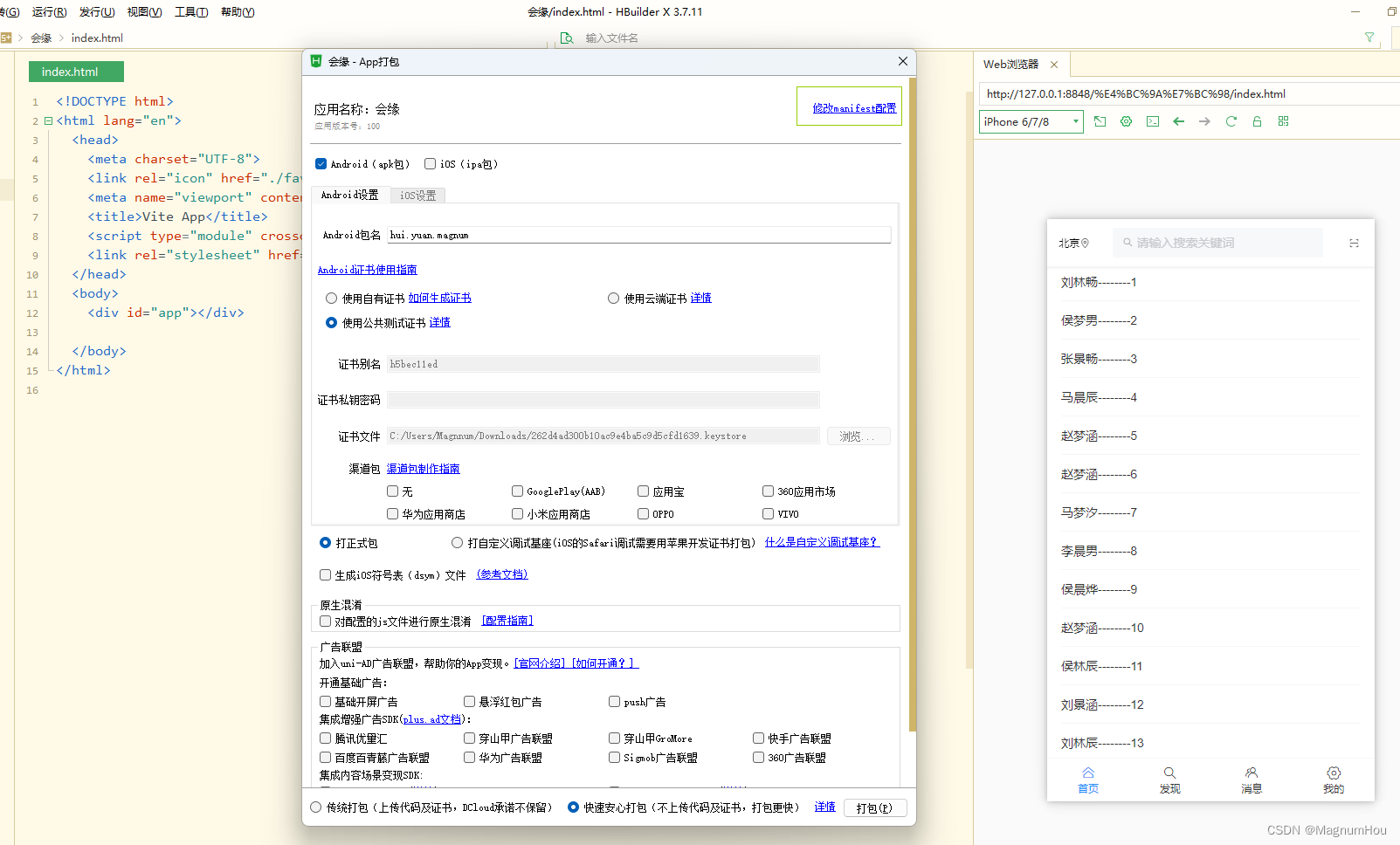Check the GooglePlay(AAB) channel package
Screen dimensions: 1400x845
click(517, 491)
